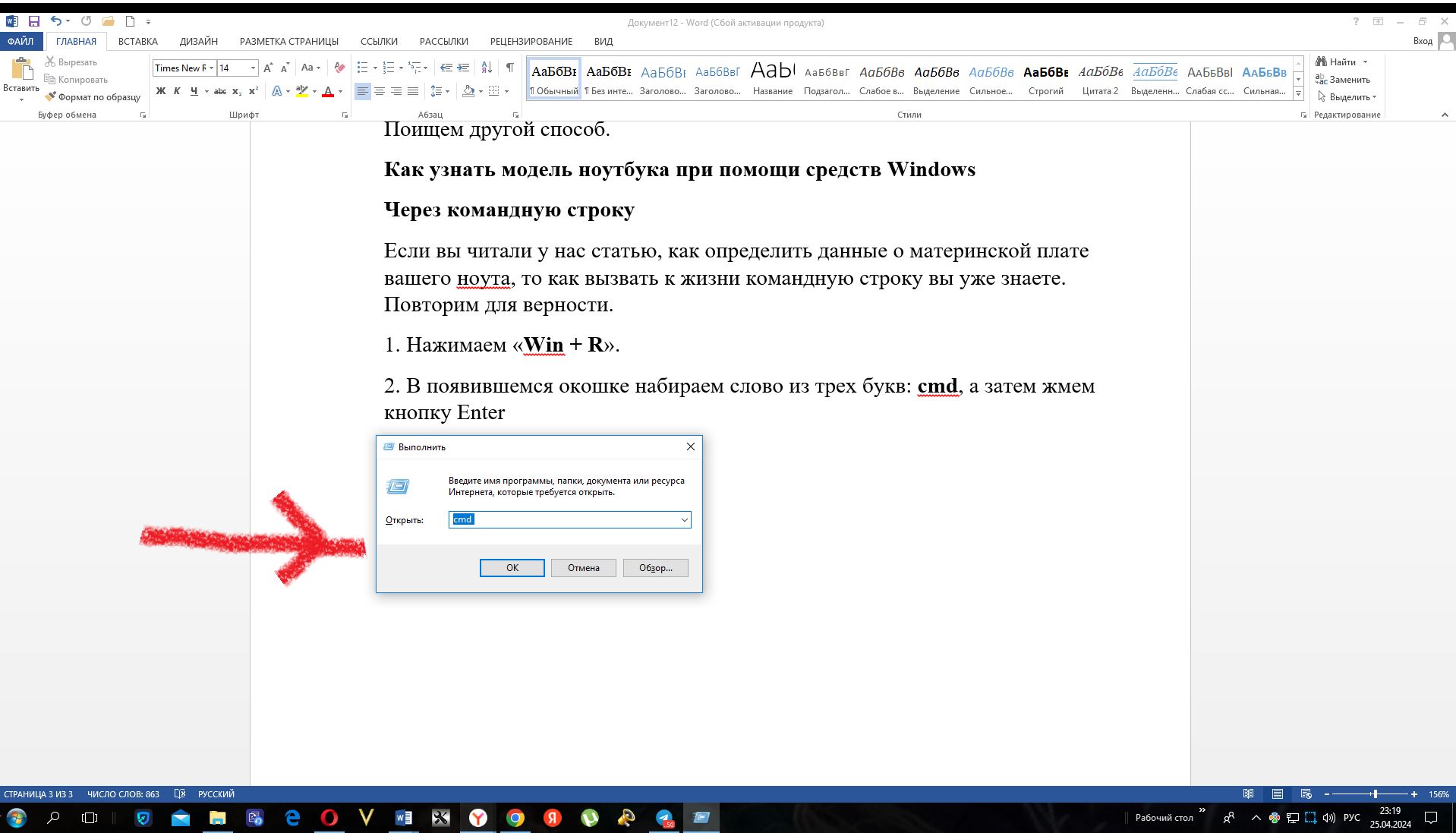Open the Telegram icon in the taskbar
The width and height of the screenshot is (1456, 833).
coord(664,818)
